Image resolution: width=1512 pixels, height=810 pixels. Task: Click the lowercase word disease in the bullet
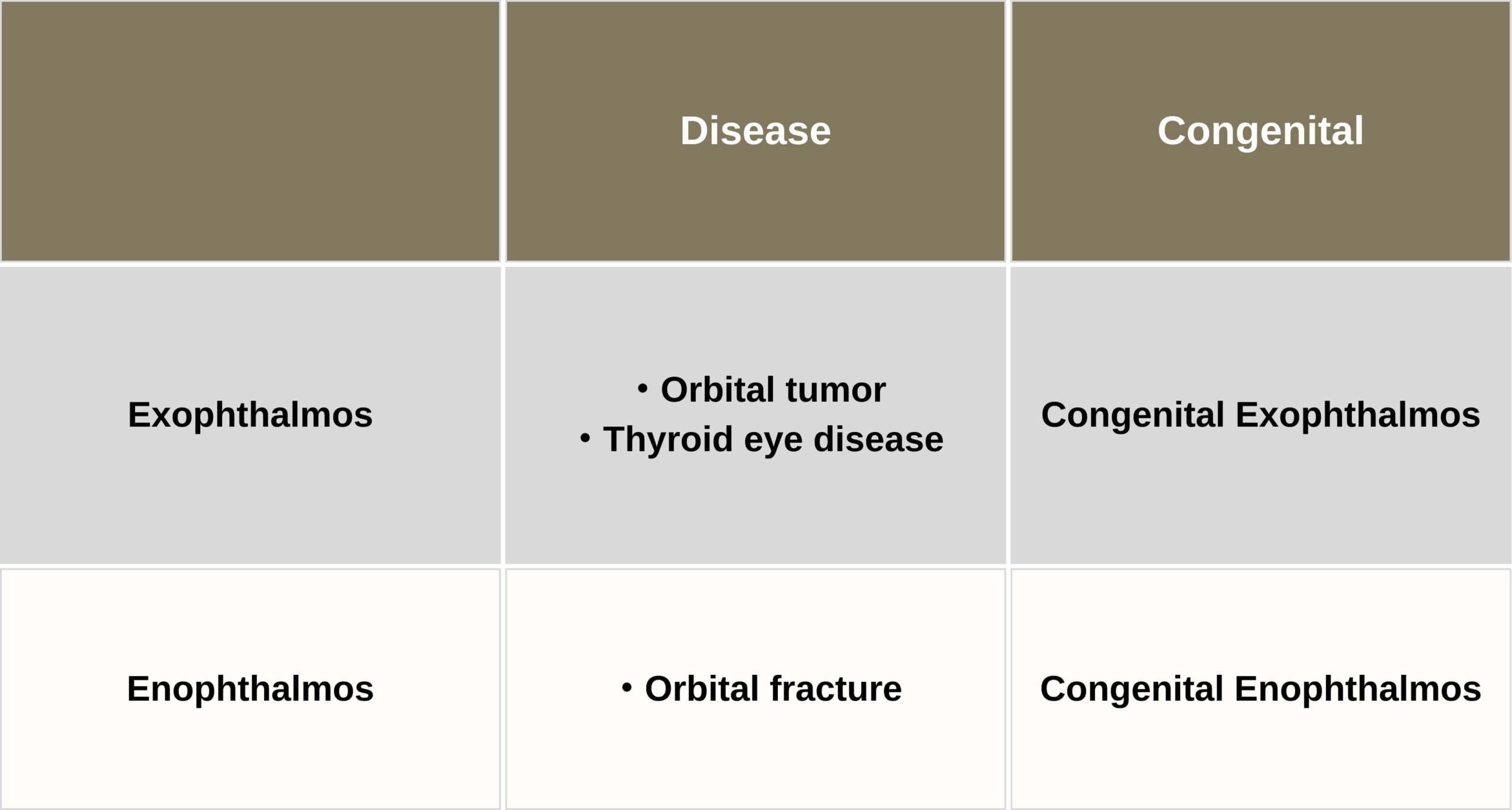click(878, 440)
